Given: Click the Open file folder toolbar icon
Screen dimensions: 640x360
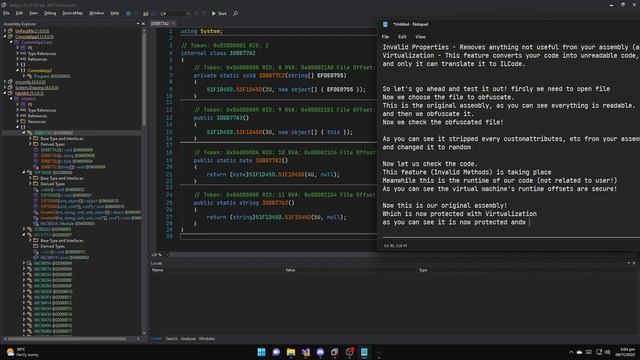Looking at the screenshot, I should click(x=146, y=13).
